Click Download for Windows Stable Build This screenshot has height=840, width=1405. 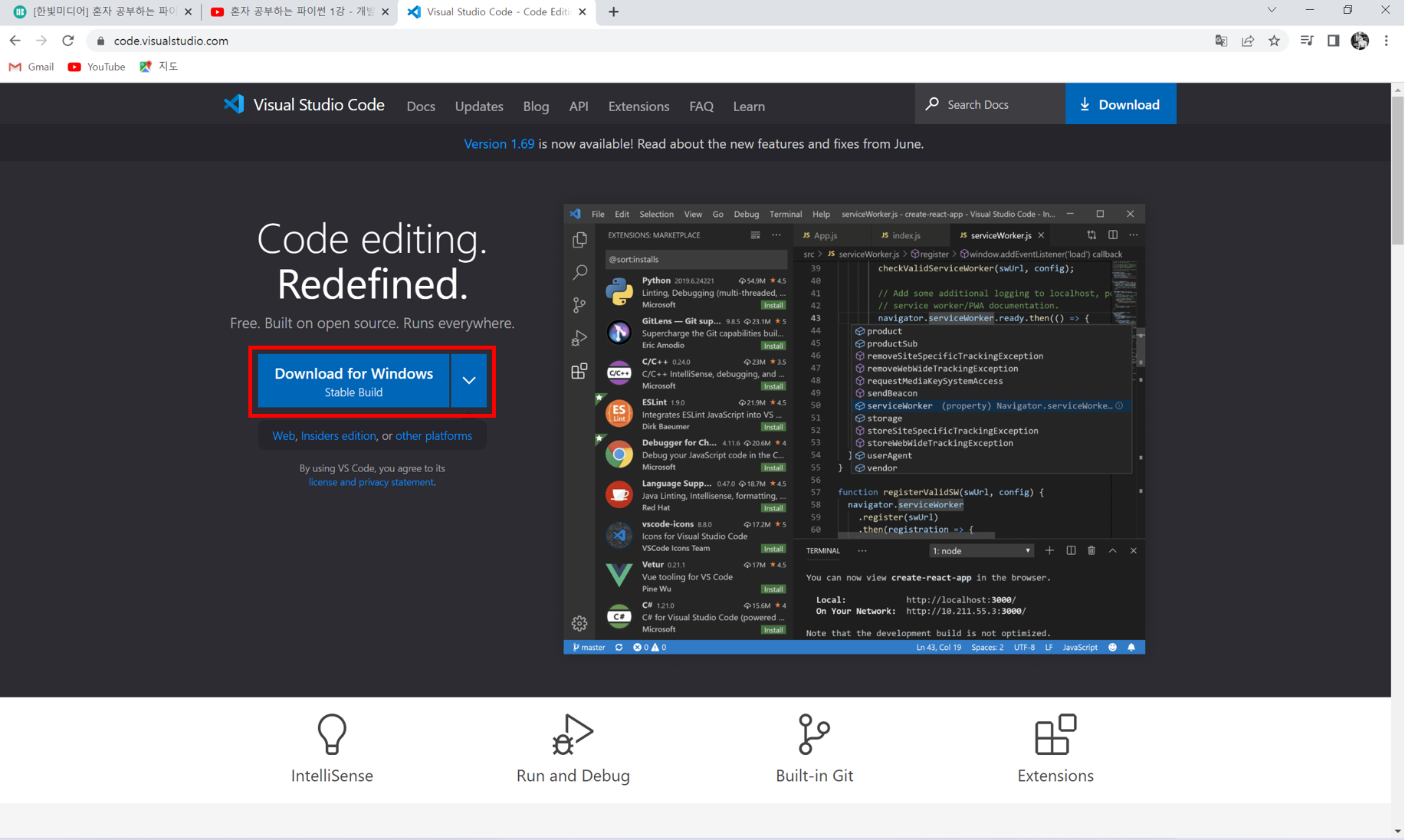(x=353, y=381)
